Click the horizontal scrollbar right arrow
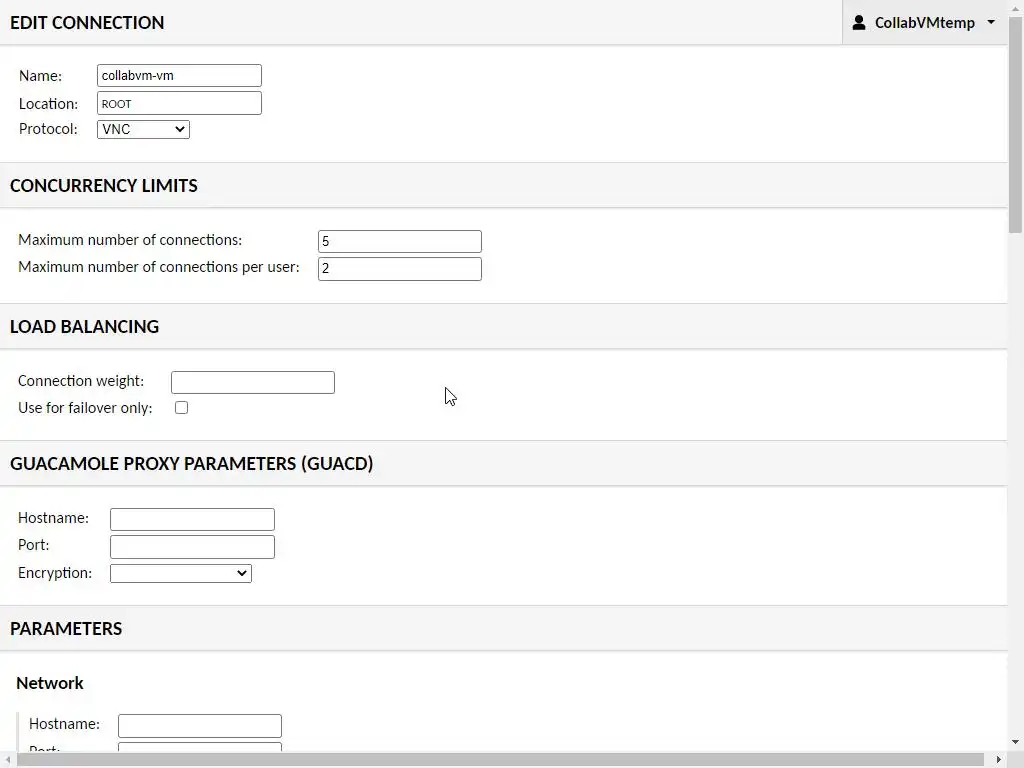The image size is (1024, 768). coord(1000,760)
